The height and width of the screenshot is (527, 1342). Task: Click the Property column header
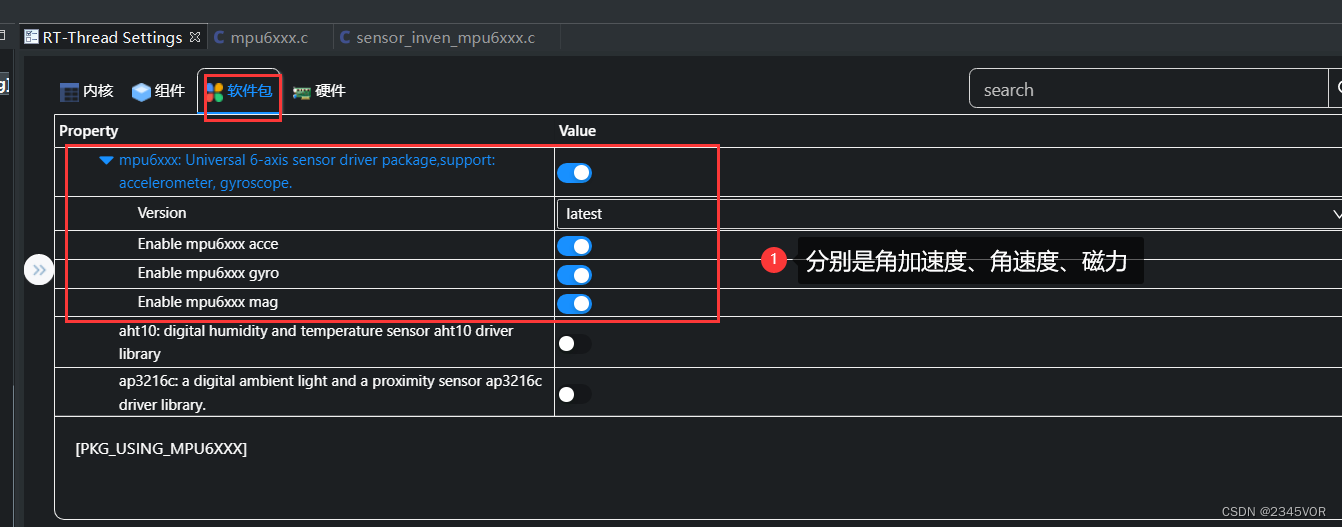89,131
